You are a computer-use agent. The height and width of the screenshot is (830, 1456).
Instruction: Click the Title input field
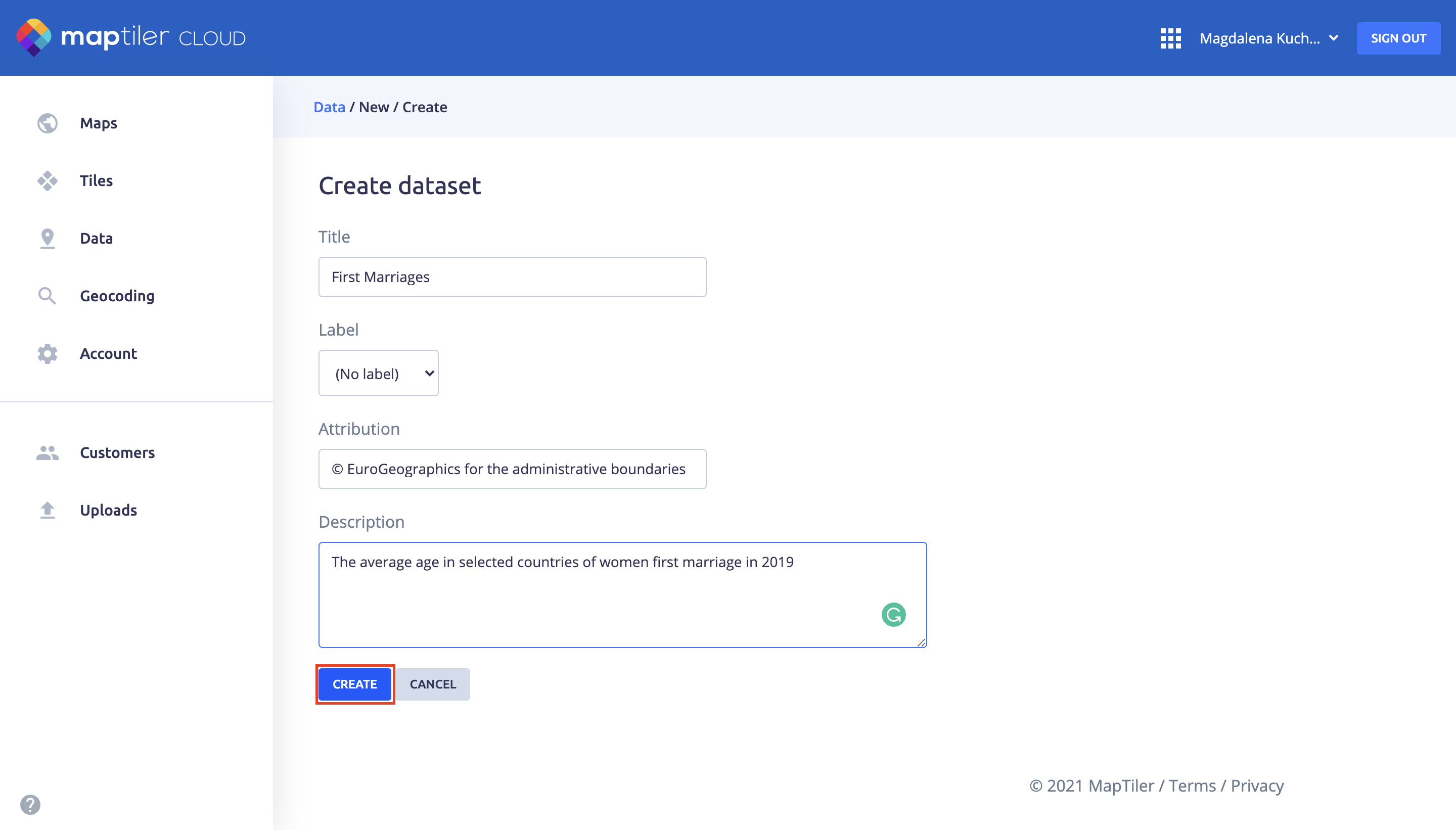(512, 277)
